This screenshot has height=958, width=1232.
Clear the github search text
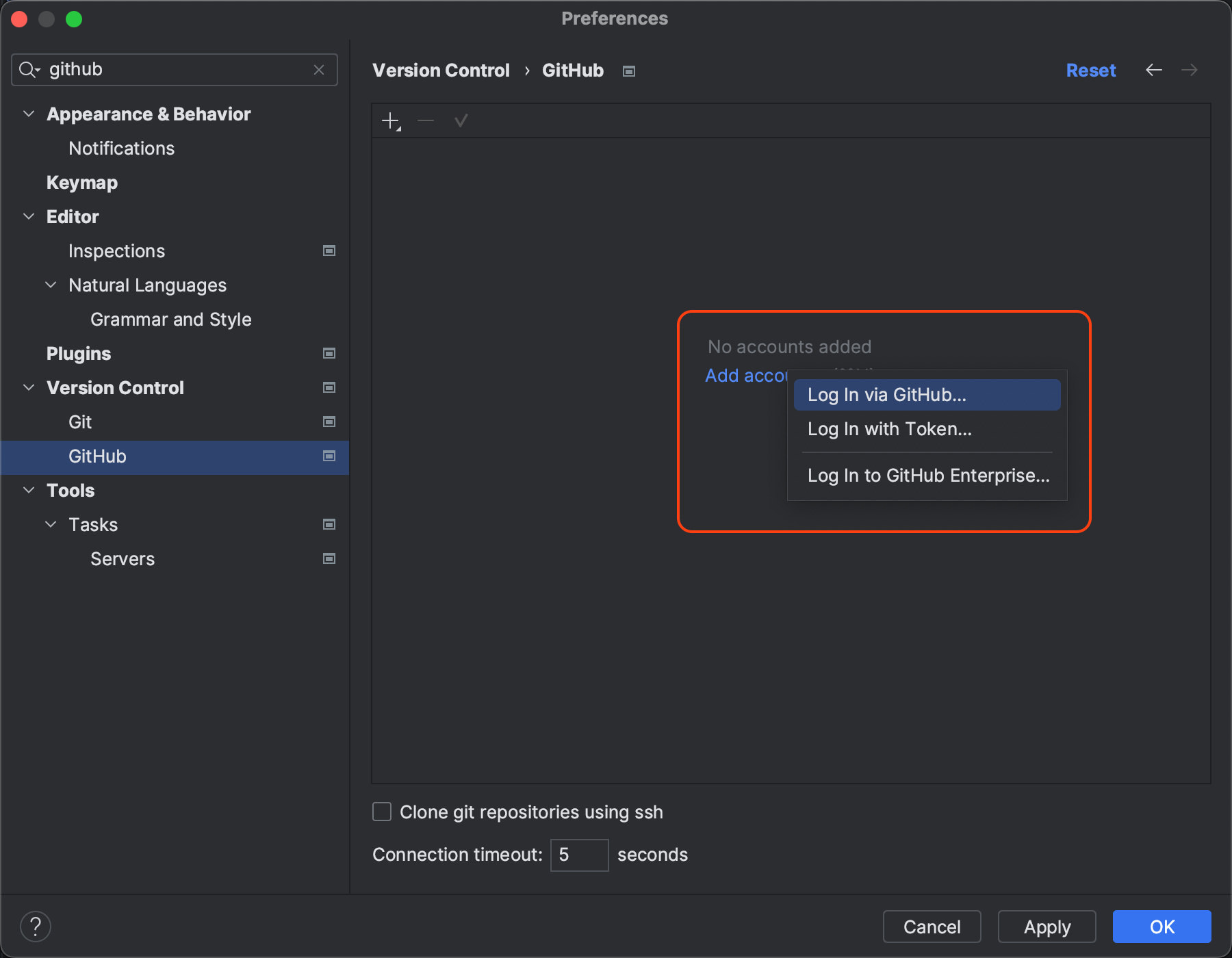pyautogui.click(x=319, y=70)
